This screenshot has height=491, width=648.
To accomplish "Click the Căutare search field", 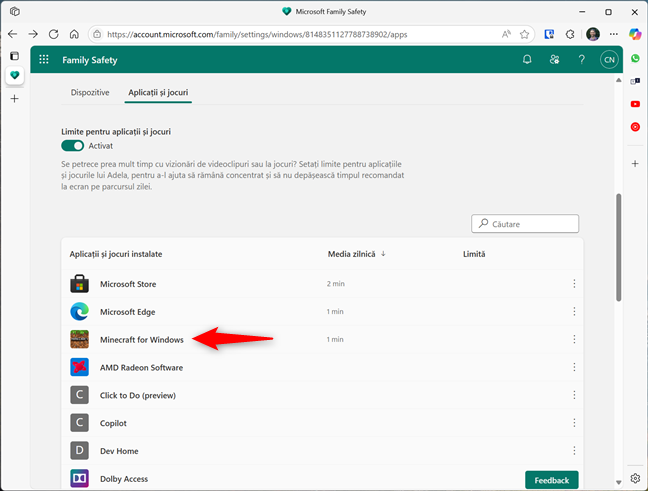I will [x=525, y=224].
